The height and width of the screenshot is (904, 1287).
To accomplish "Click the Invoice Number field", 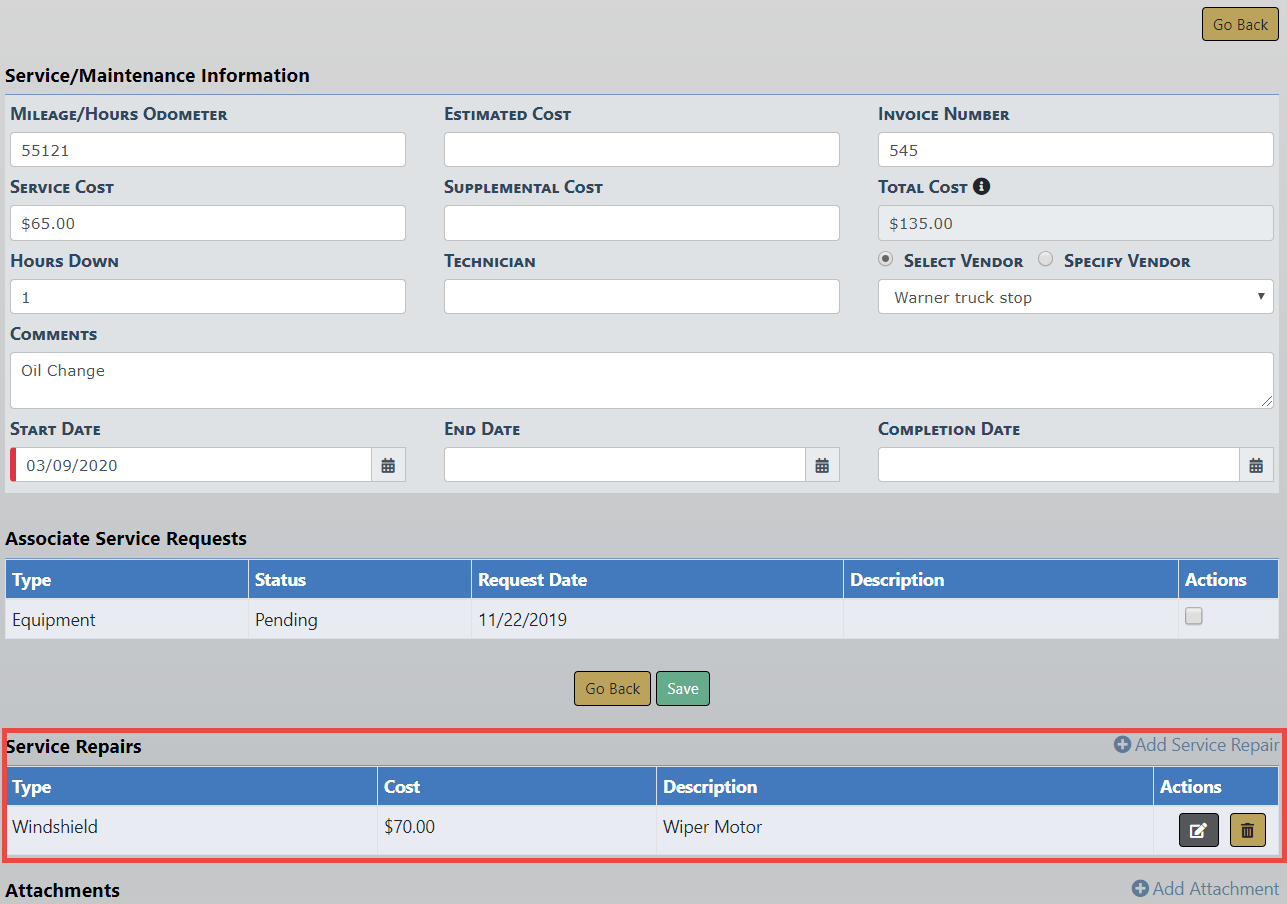I will coord(1075,150).
